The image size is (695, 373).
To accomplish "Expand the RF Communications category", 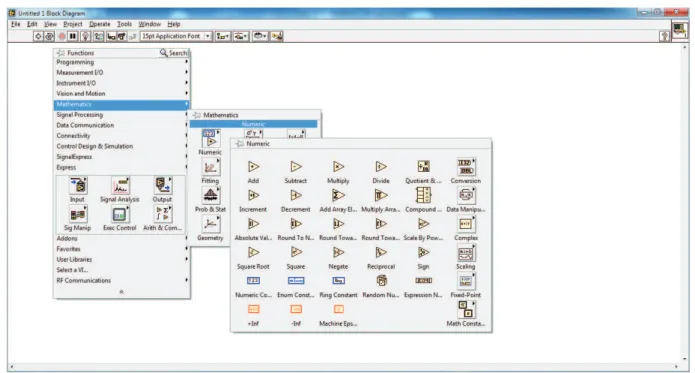I will click(x=122, y=280).
